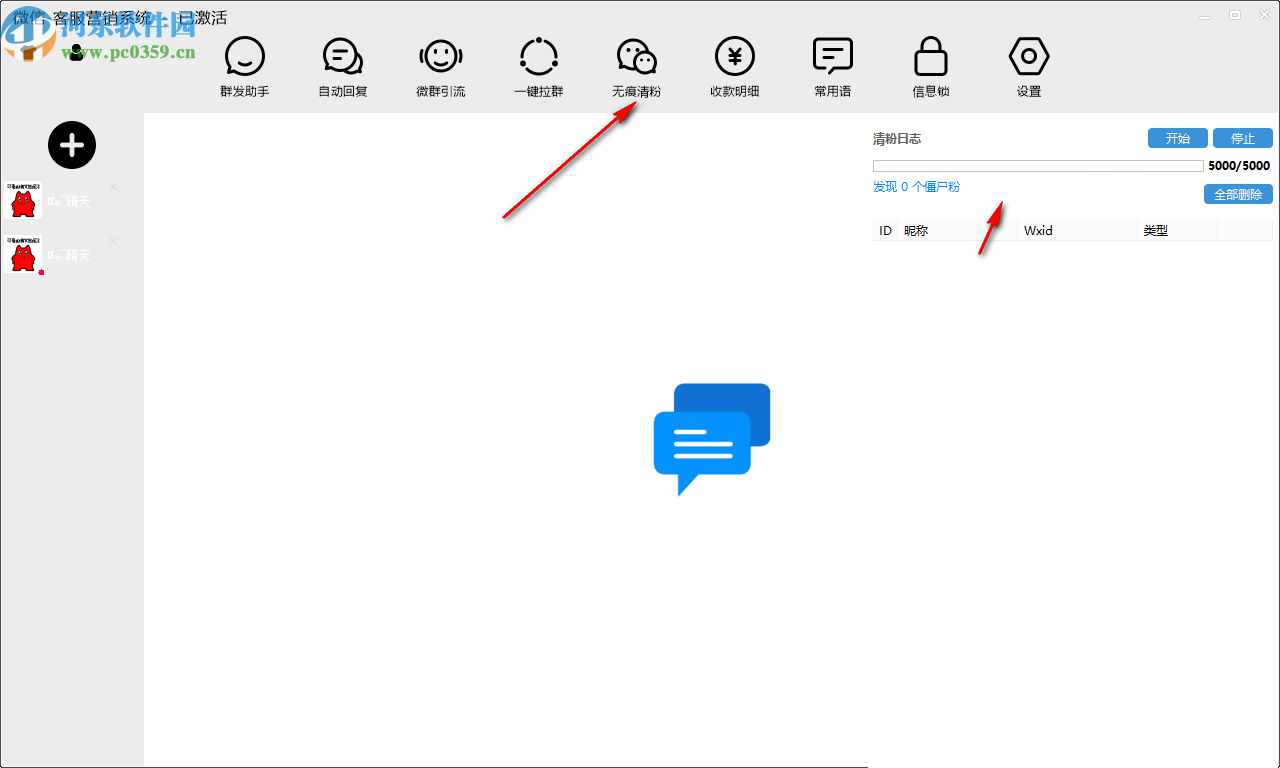Close the marketing system window
1280x768 pixels.
click(1263, 15)
